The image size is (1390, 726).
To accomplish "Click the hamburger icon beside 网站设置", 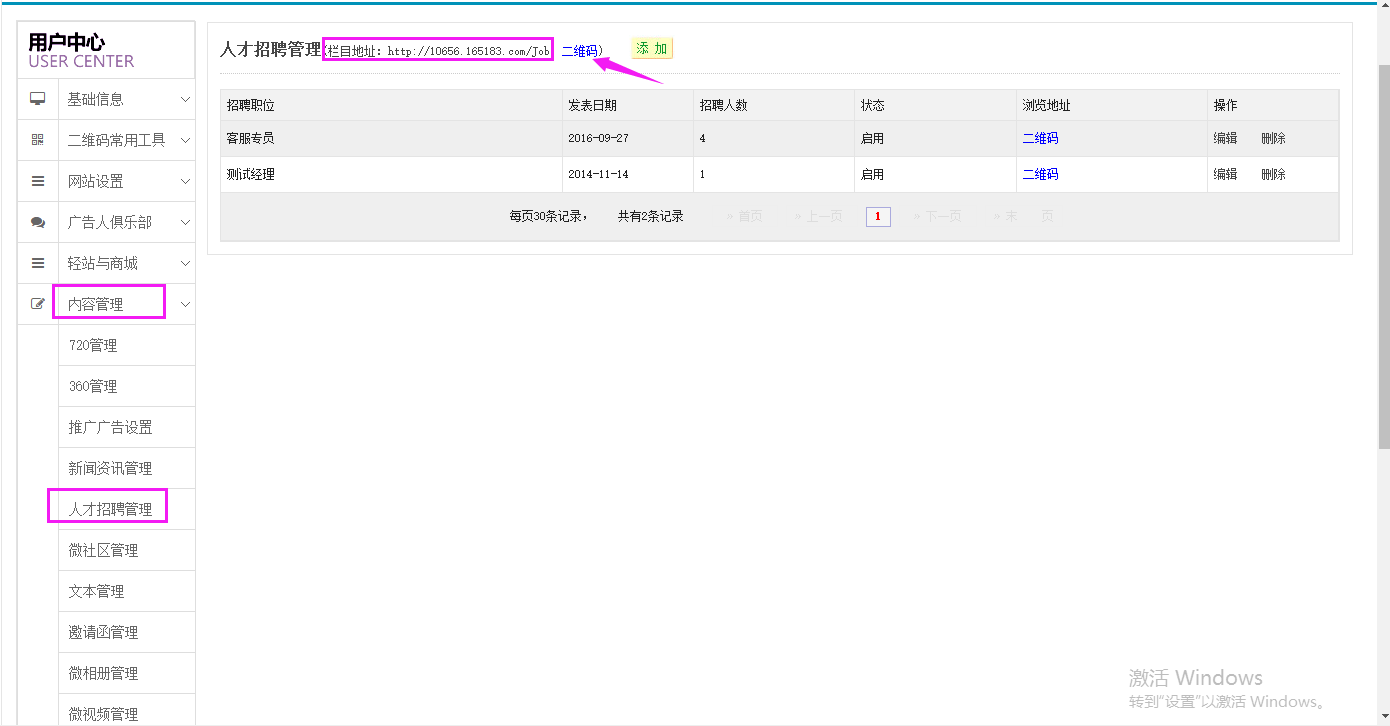I will (x=38, y=181).
